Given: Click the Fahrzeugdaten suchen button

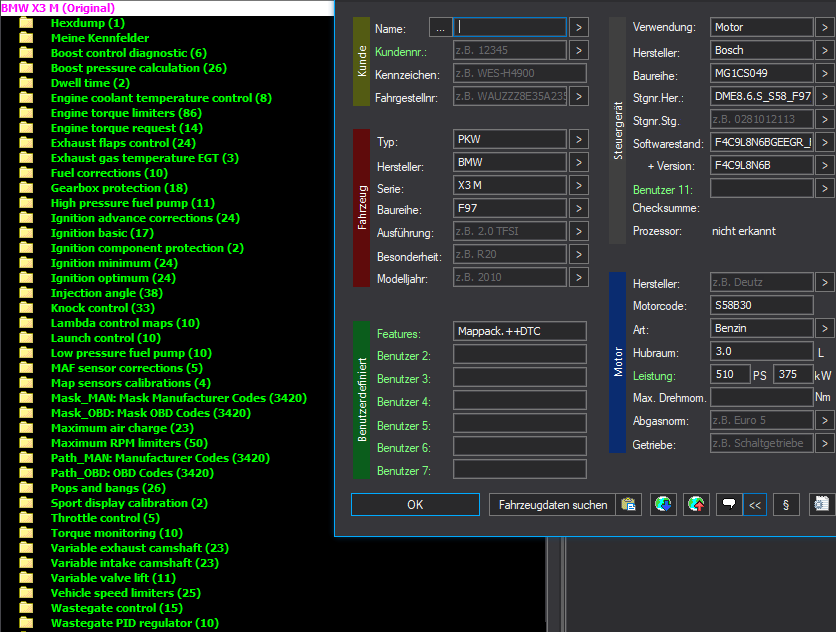Looking at the screenshot, I should [553, 505].
